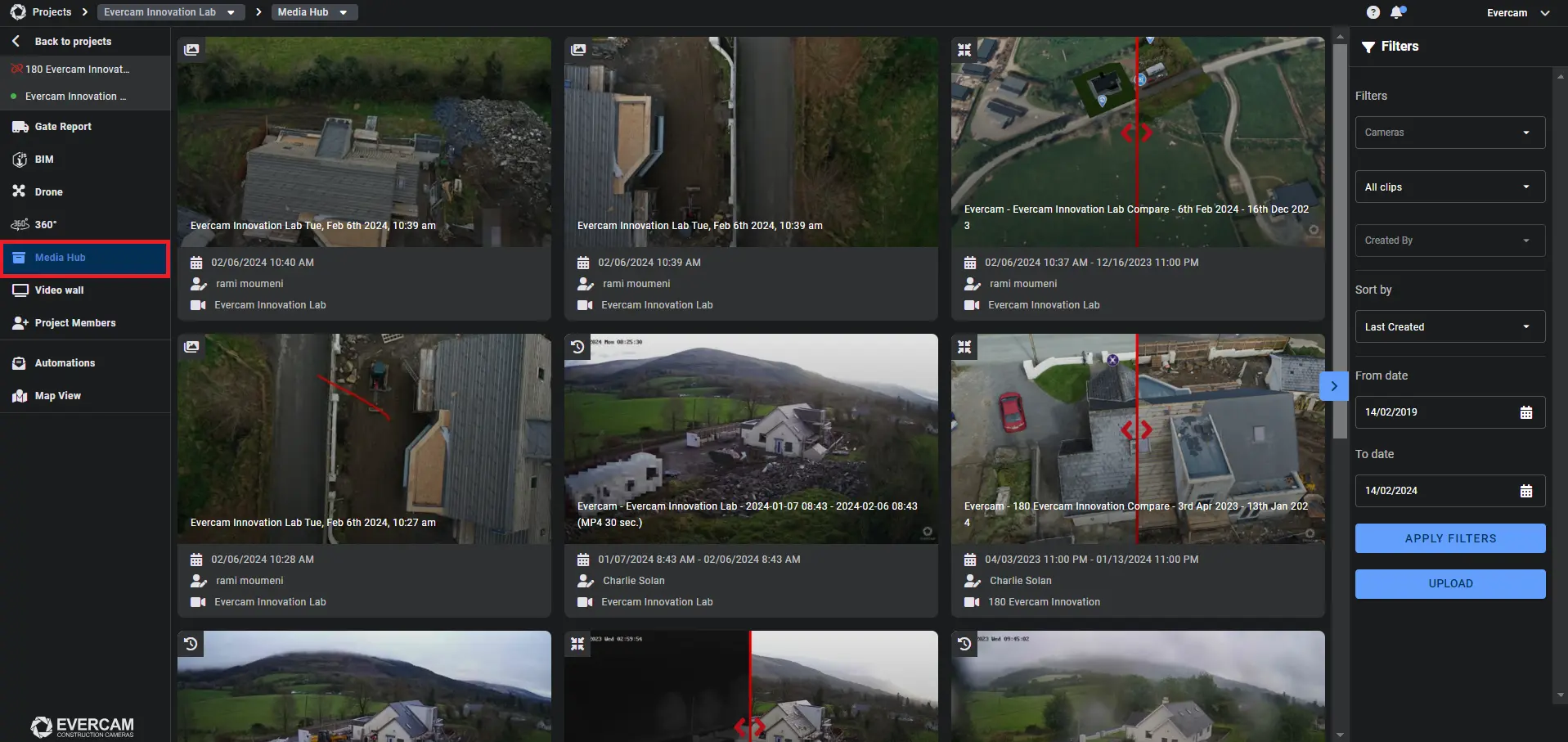Select the Evercam Innovation … online camera entry
Viewport: 1568px width, 742px height.
tap(85, 97)
